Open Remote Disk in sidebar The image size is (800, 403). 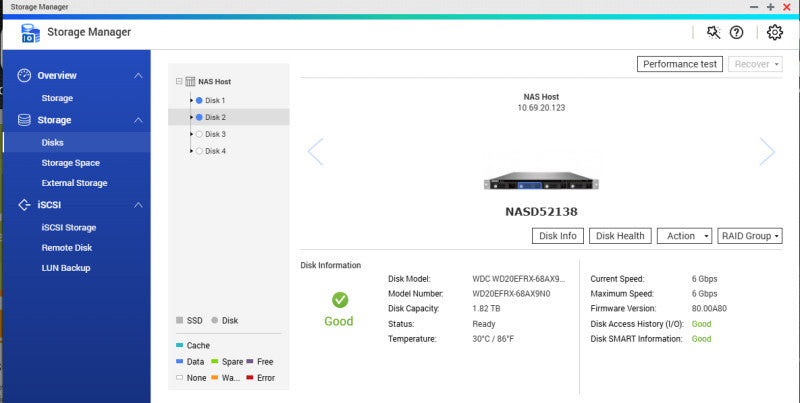point(67,247)
